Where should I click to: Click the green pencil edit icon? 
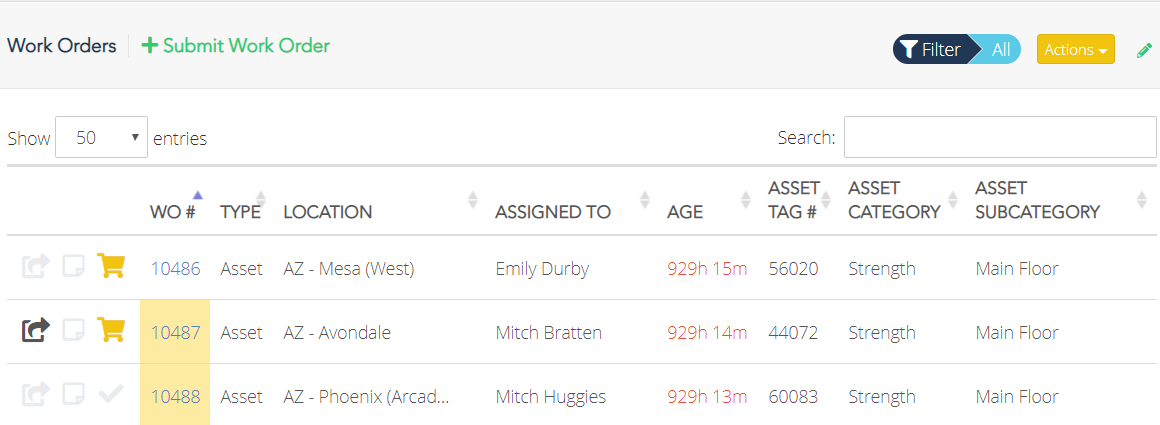(x=1144, y=50)
